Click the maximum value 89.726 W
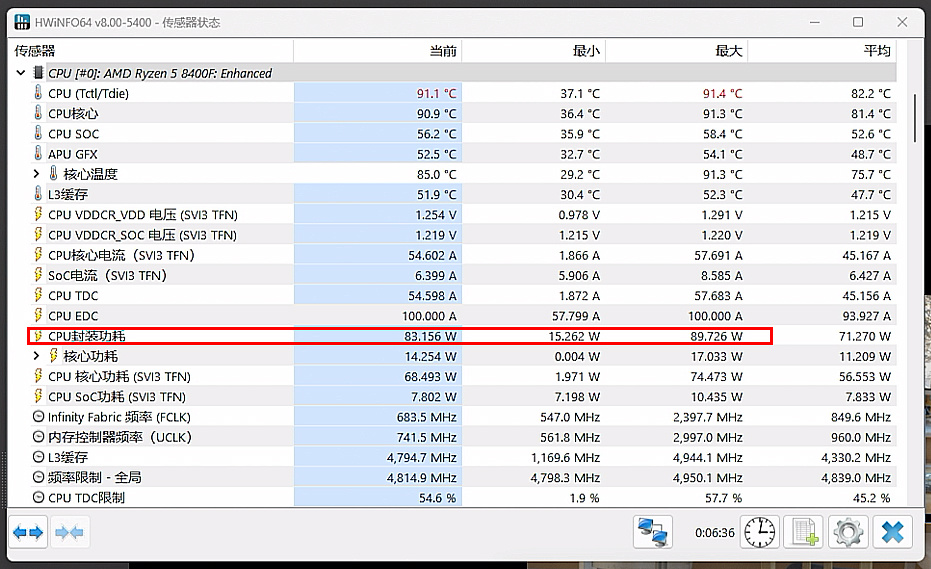This screenshot has width=931, height=569. click(716, 336)
